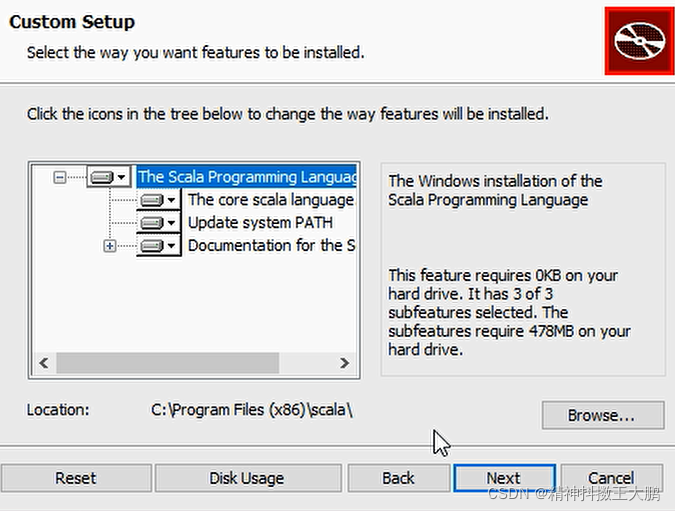Click the feature tree right scroll arrow
Viewport: 675px width, 511px height.
click(344, 363)
